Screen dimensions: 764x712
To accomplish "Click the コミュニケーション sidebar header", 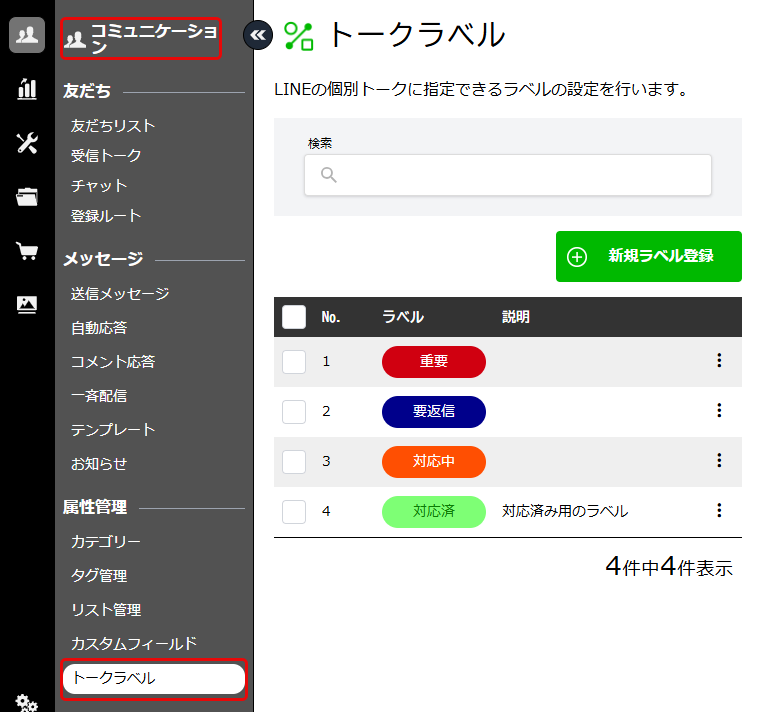I will click(141, 38).
